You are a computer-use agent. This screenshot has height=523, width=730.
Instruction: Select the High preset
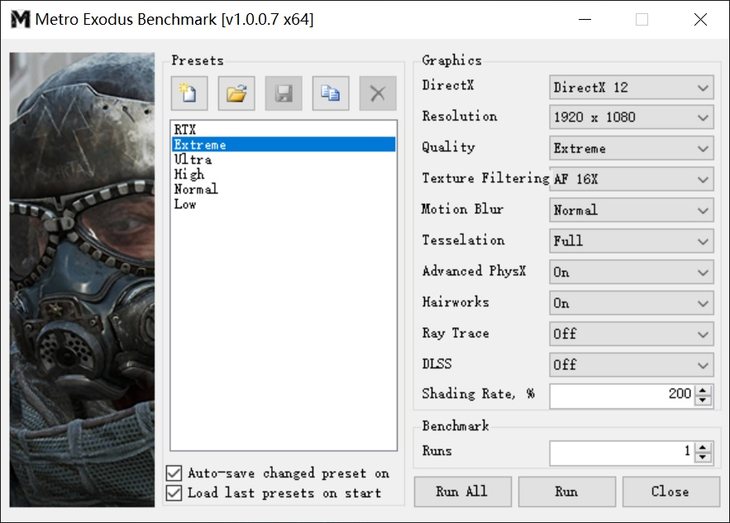tap(284, 174)
